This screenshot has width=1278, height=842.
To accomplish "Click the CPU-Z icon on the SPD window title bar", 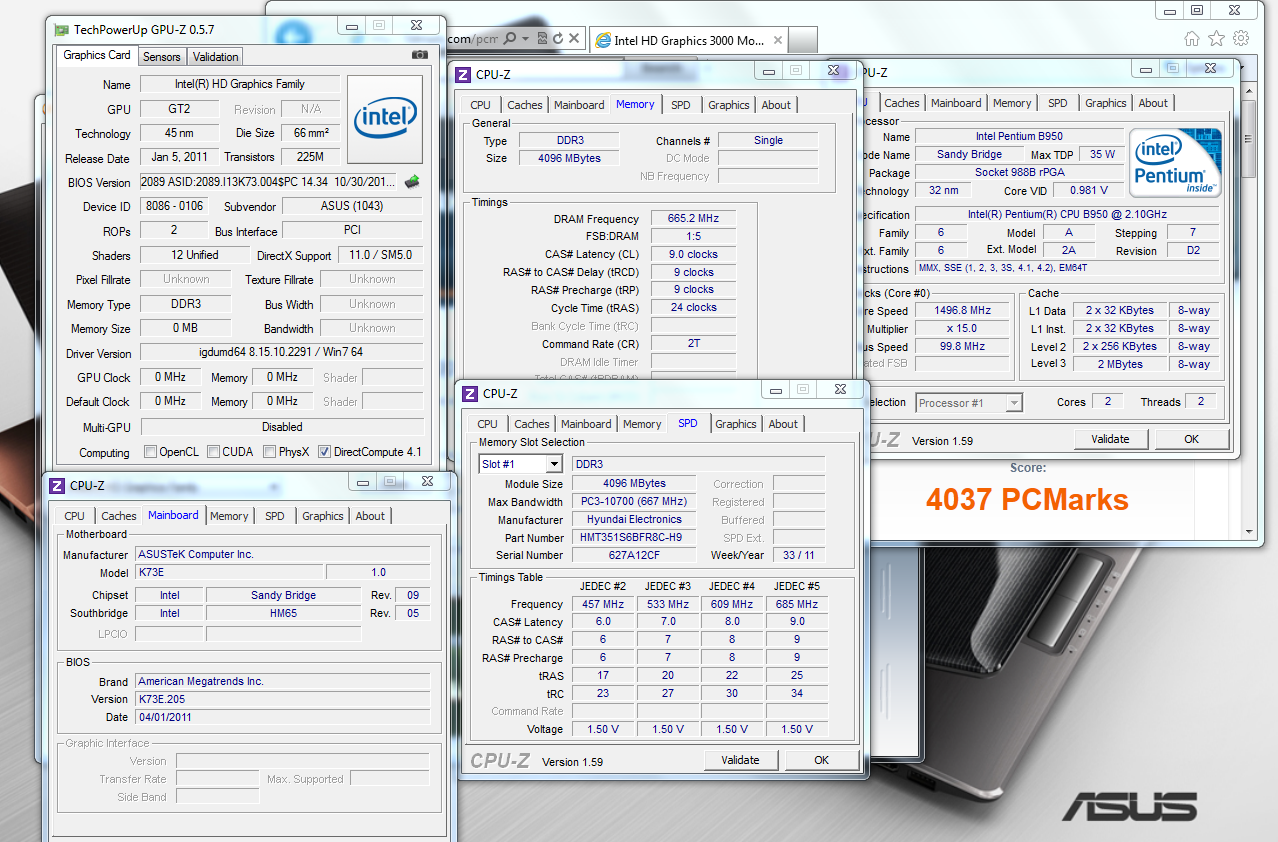I will pos(470,394).
